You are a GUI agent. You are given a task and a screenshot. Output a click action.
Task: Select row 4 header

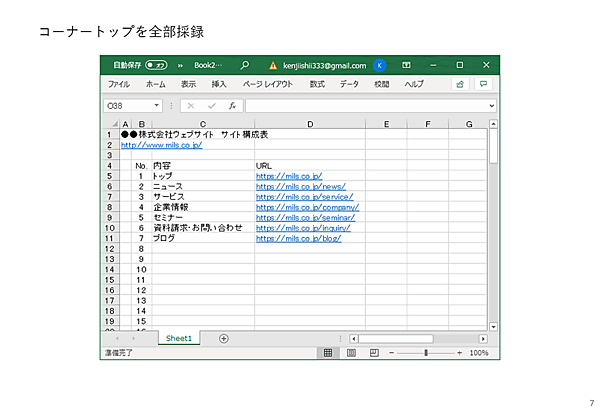point(110,166)
